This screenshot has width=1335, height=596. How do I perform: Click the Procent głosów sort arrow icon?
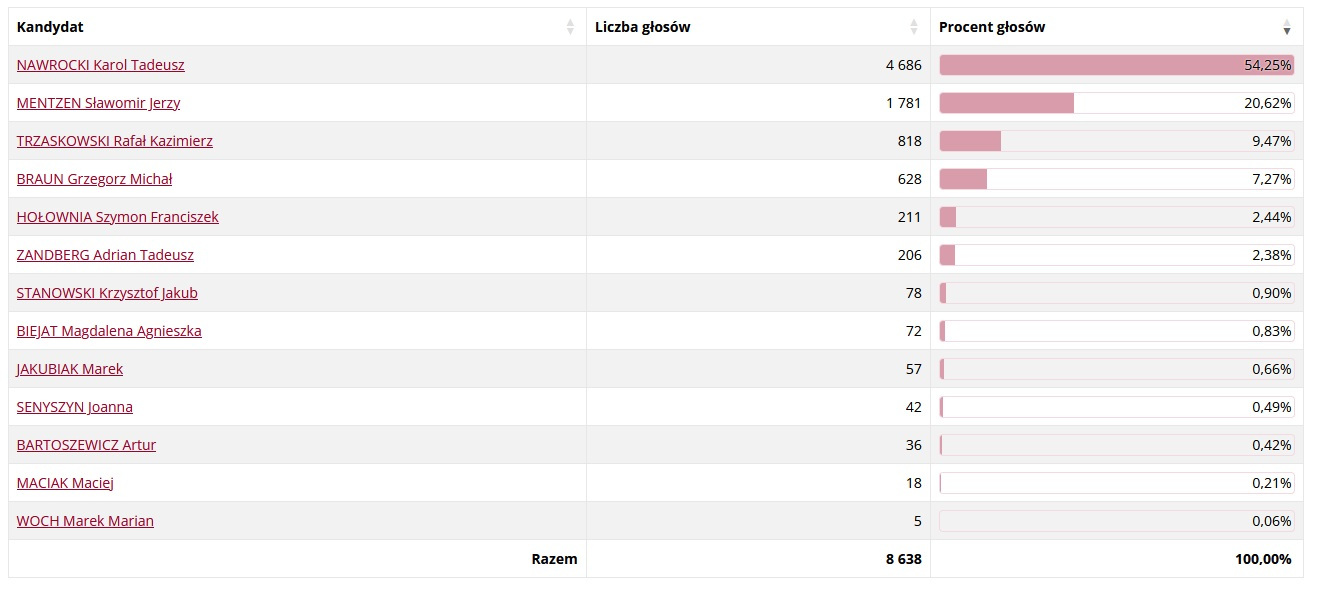(x=1287, y=27)
